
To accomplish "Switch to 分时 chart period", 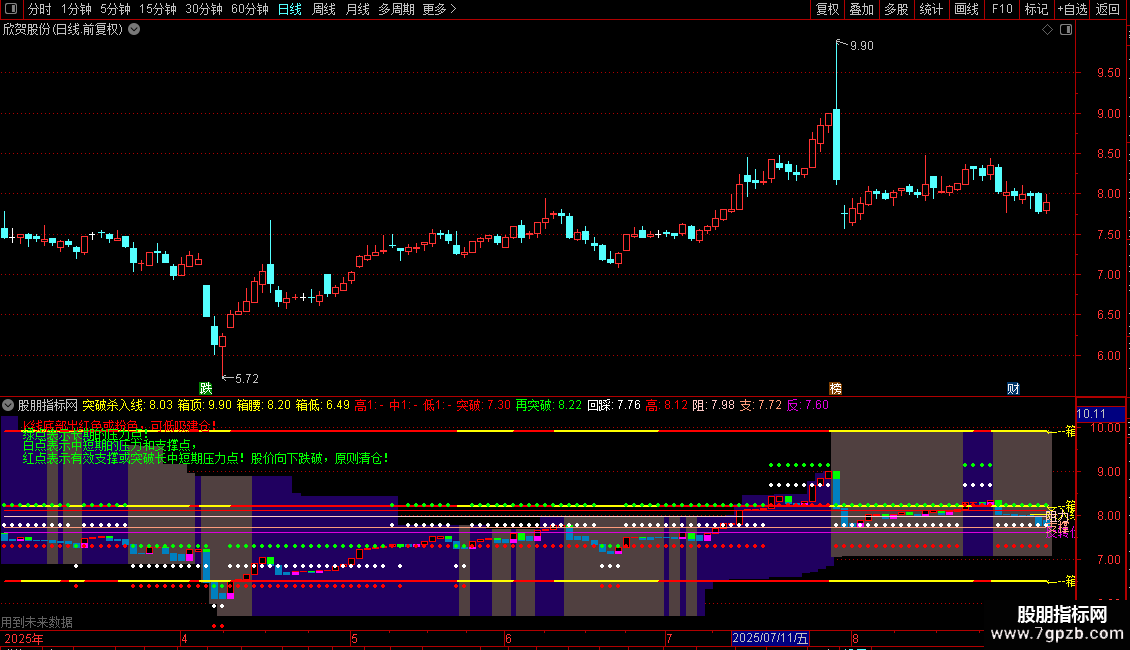I will point(40,9).
